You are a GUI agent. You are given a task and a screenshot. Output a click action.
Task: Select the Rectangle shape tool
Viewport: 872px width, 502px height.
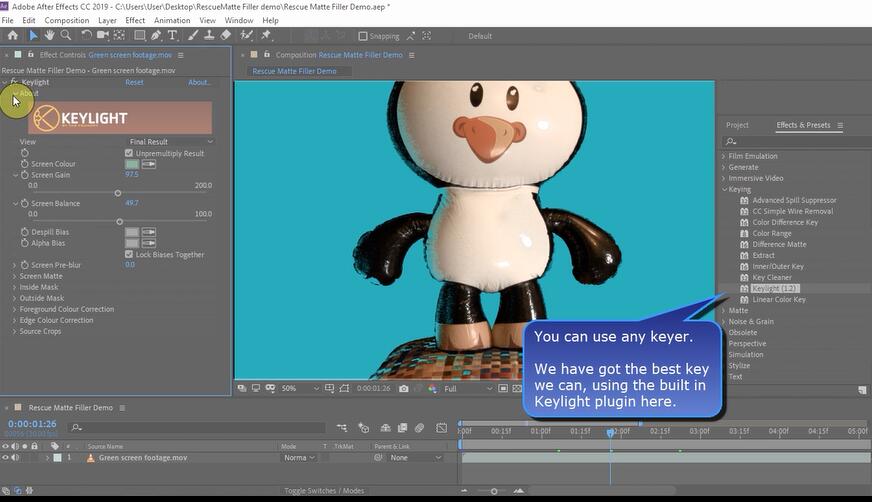(x=140, y=36)
